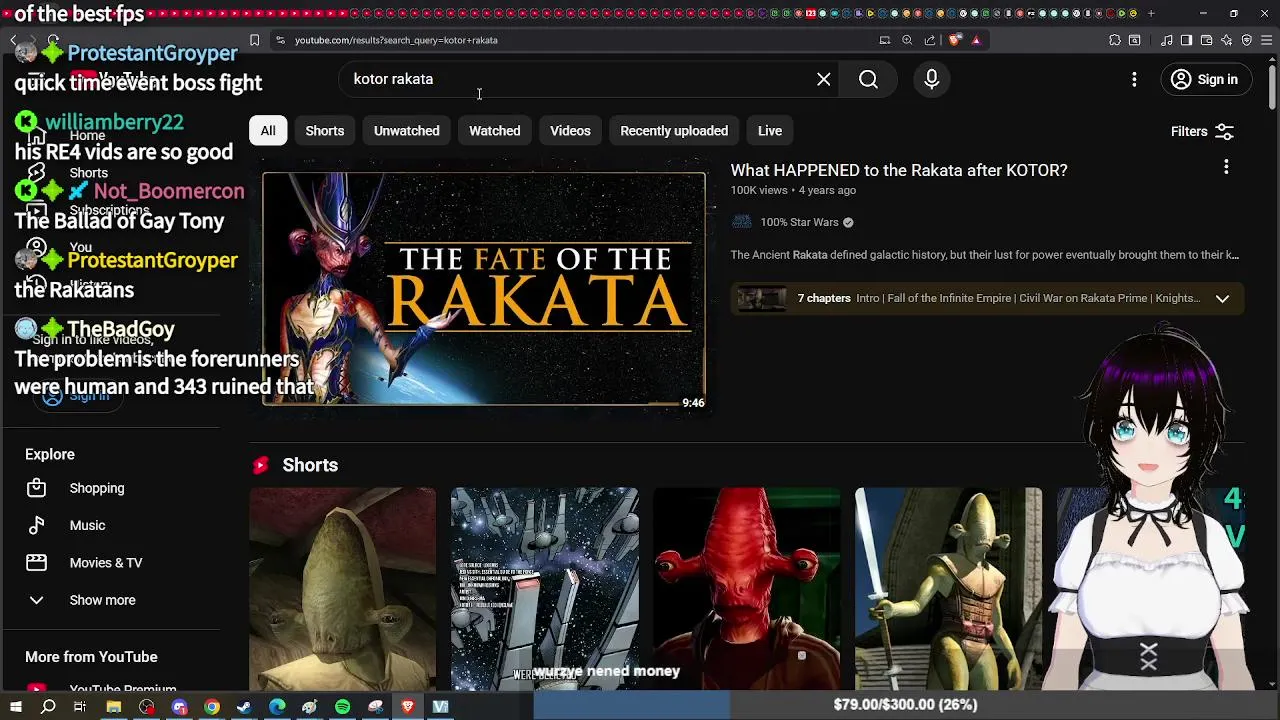Open the short with red Rakata alien

(747, 588)
